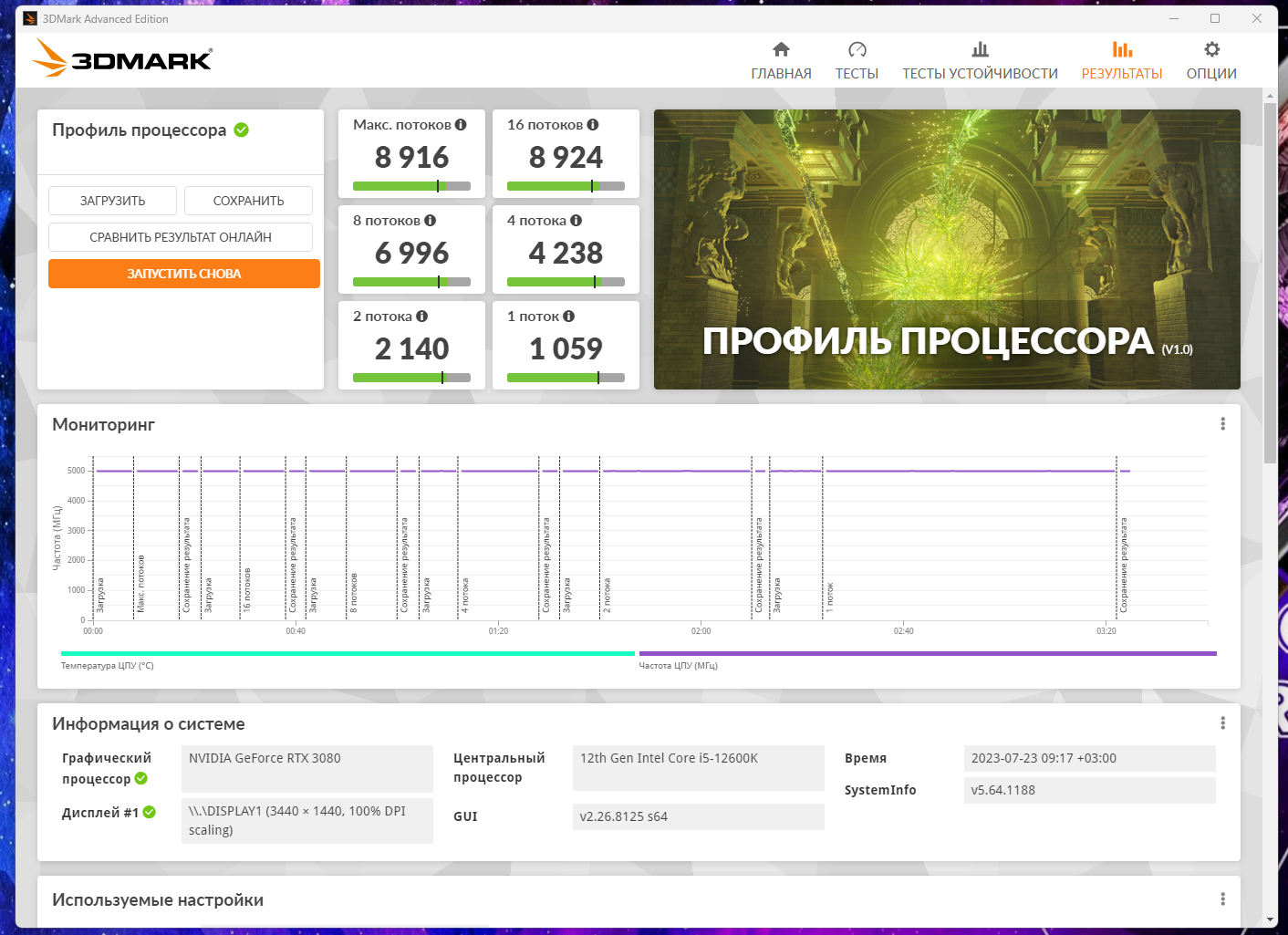The height and width of the screenshot is (935, 1288).
Task: Click the NVIDIA GeForce RTX 3080 field
Action: point(307,768)
